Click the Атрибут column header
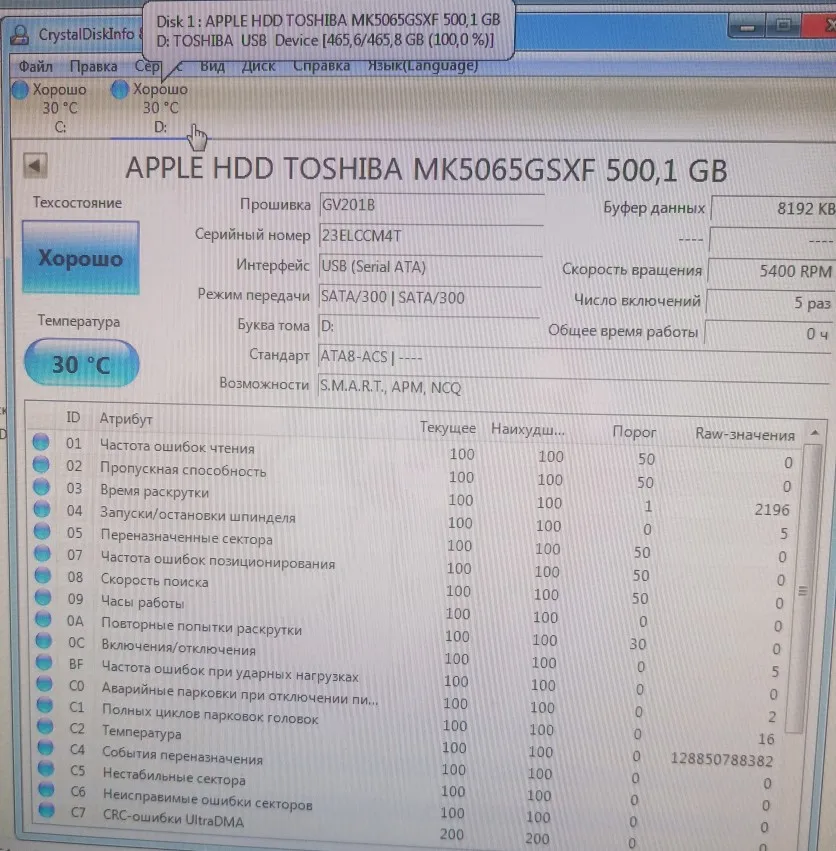 (126, 419)
